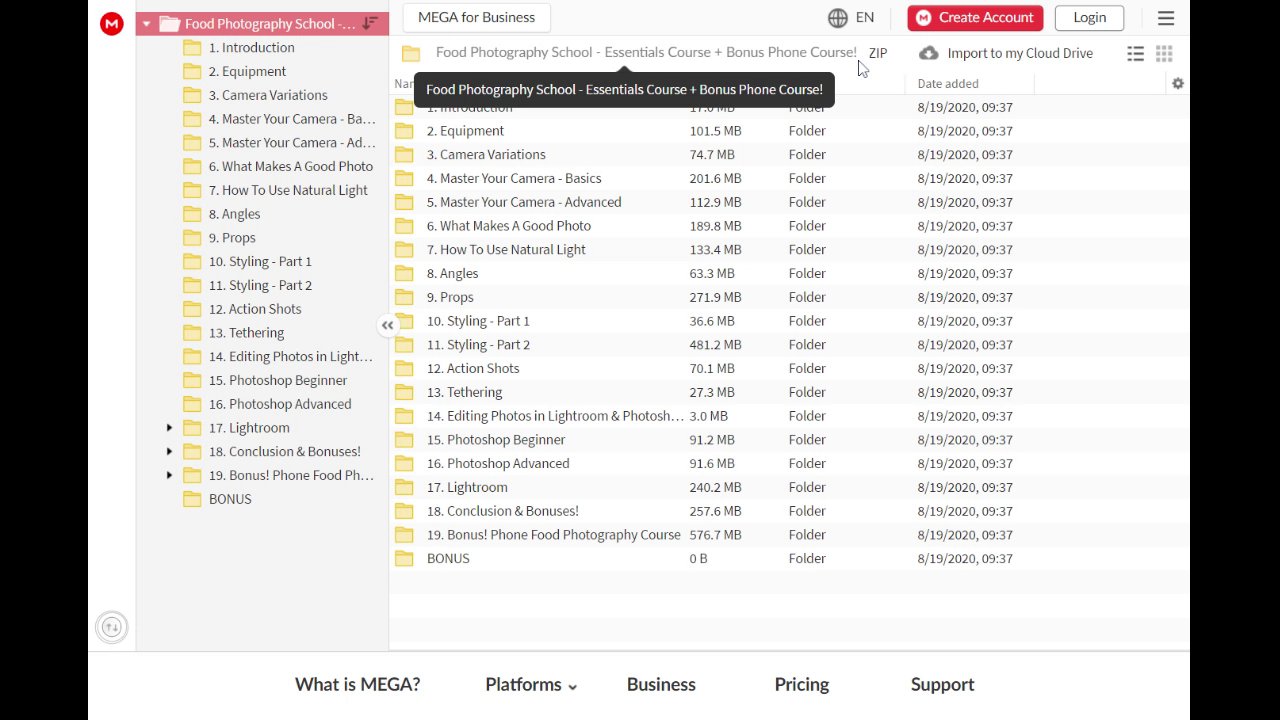The image size is (1280, 720).
Task: Open the Platforms dropdown menu
Action: [x=531, y=685]
